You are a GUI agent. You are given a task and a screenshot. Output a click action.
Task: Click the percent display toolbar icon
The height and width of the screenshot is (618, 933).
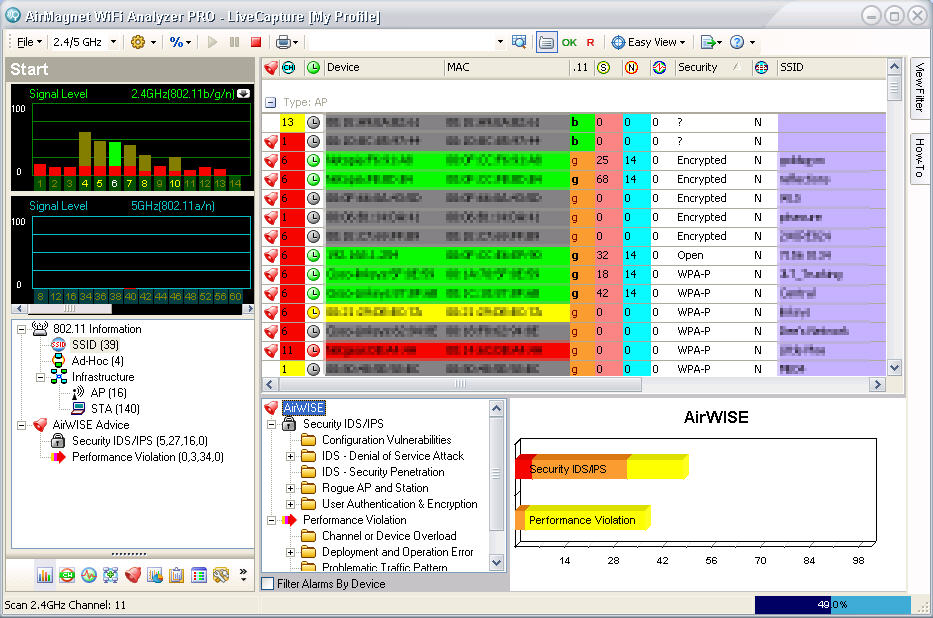click(176, 42)
